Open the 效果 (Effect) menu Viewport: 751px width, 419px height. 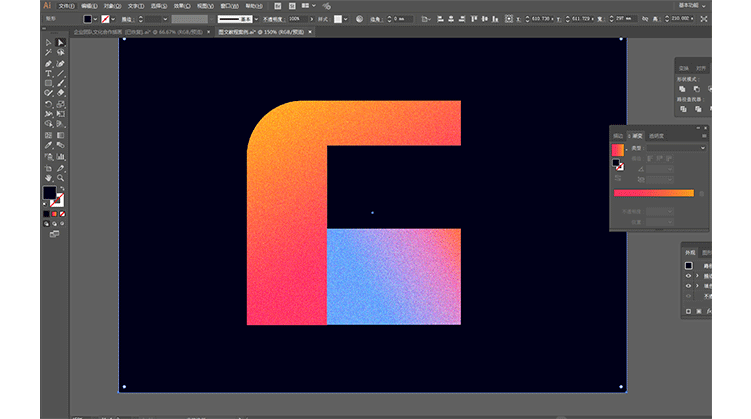click(179, 5)
